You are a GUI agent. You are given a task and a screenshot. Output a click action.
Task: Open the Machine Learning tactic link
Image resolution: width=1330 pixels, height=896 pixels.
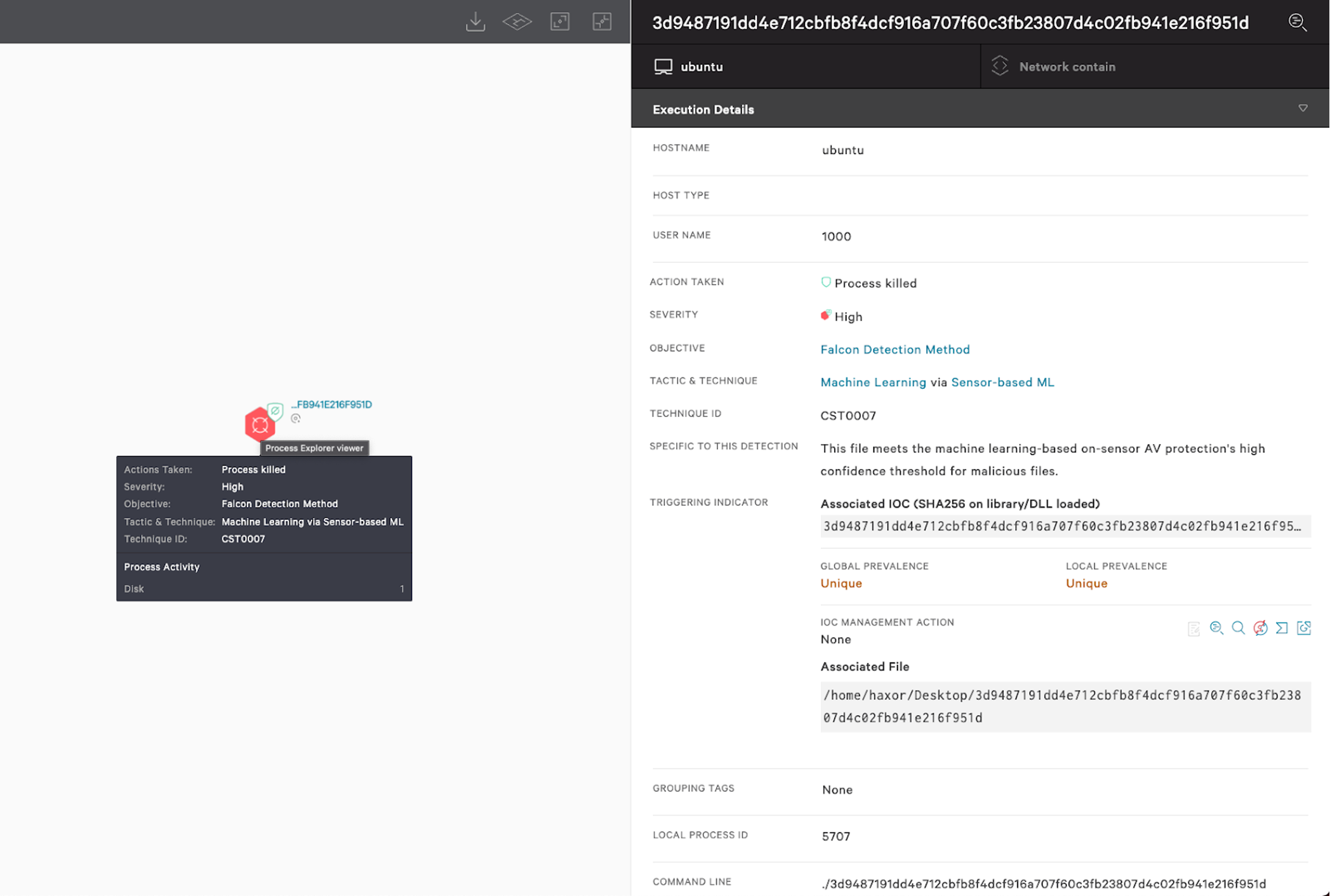pyautogui.click(x=873, y=382)
